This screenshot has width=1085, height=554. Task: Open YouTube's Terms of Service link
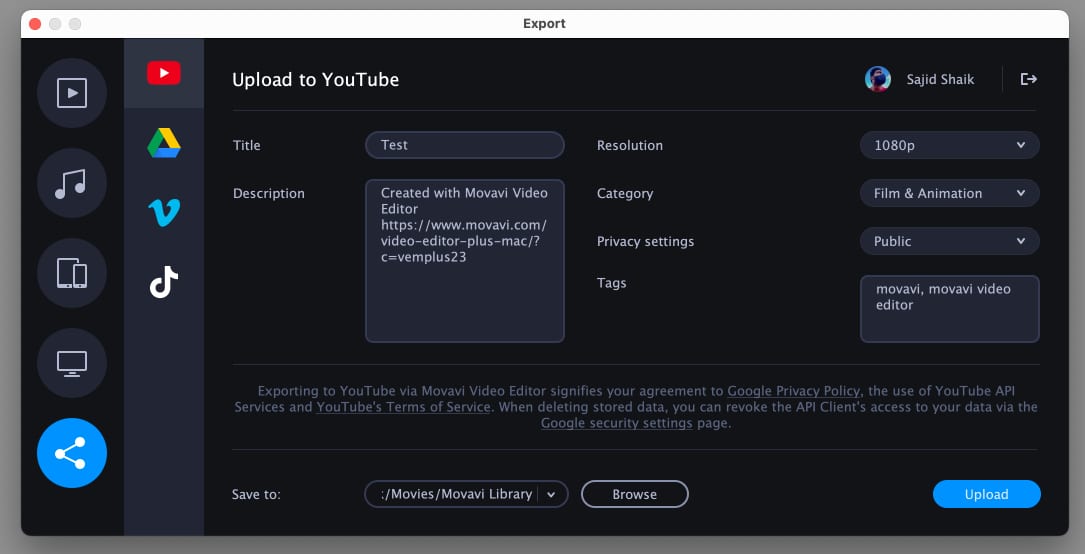pos(403,407)
